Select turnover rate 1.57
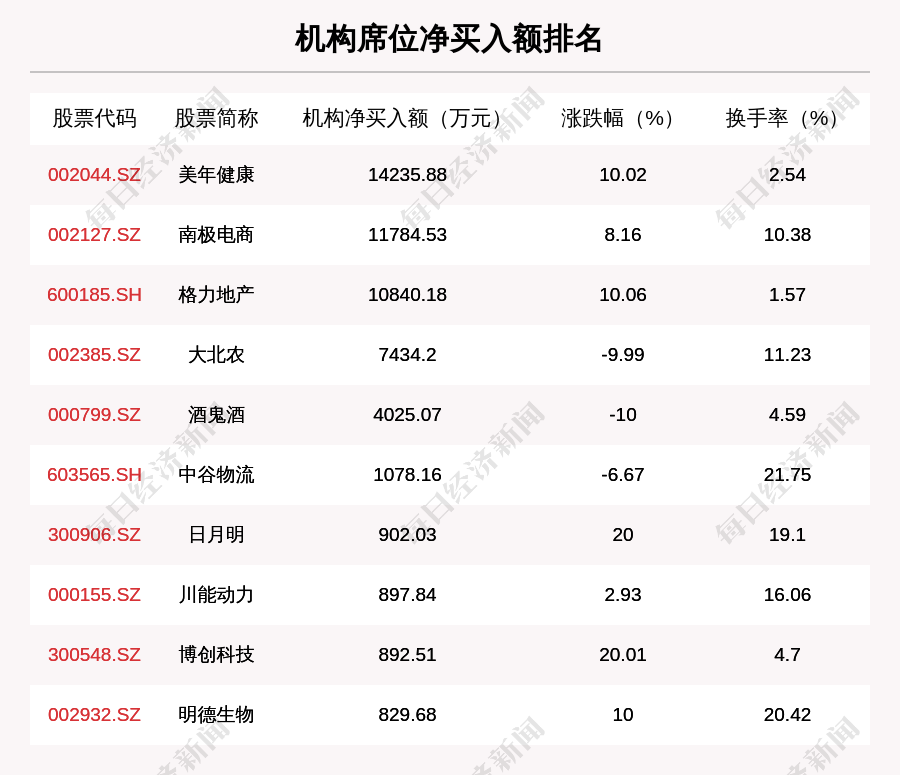Viewport: 900px width, 775px height. [787, 294]
